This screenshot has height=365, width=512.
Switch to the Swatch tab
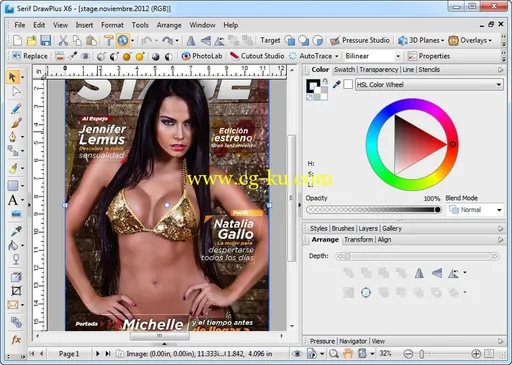click(x=344, y=69)
